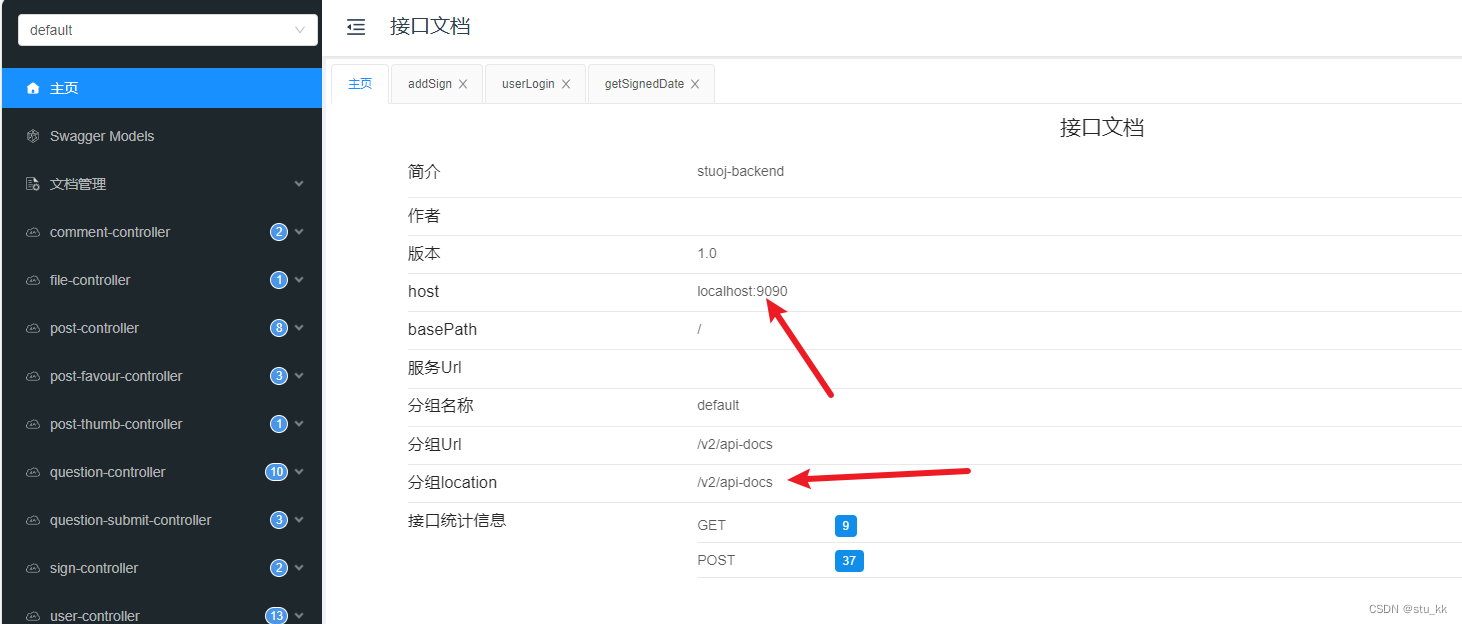Switch to the userLogin tab
This screenshot has width=1462, height=624.
[527, 83]
